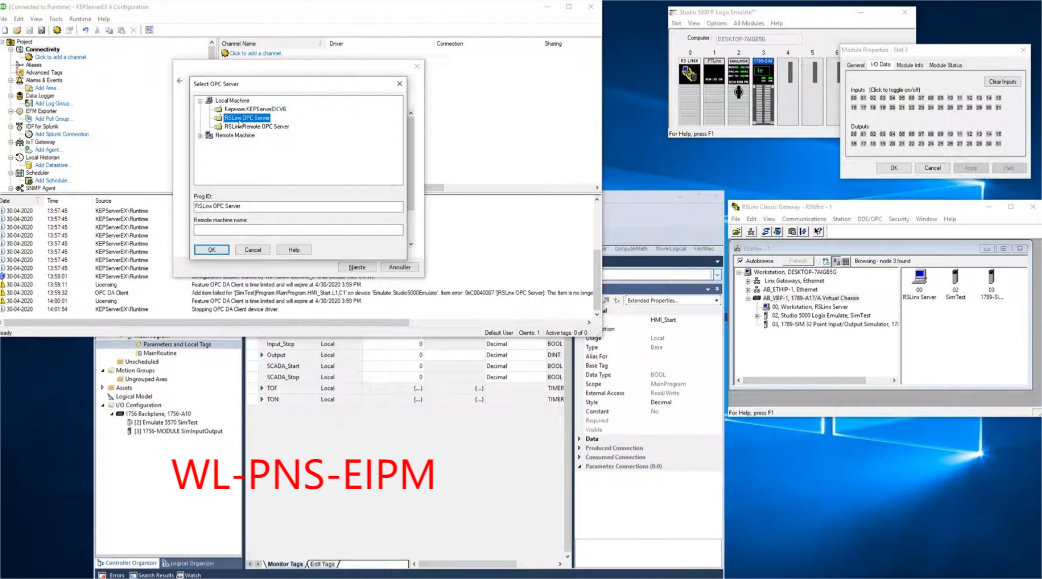Click Save As icon in KEPServerEX toolbar

(x=41, y=30)
